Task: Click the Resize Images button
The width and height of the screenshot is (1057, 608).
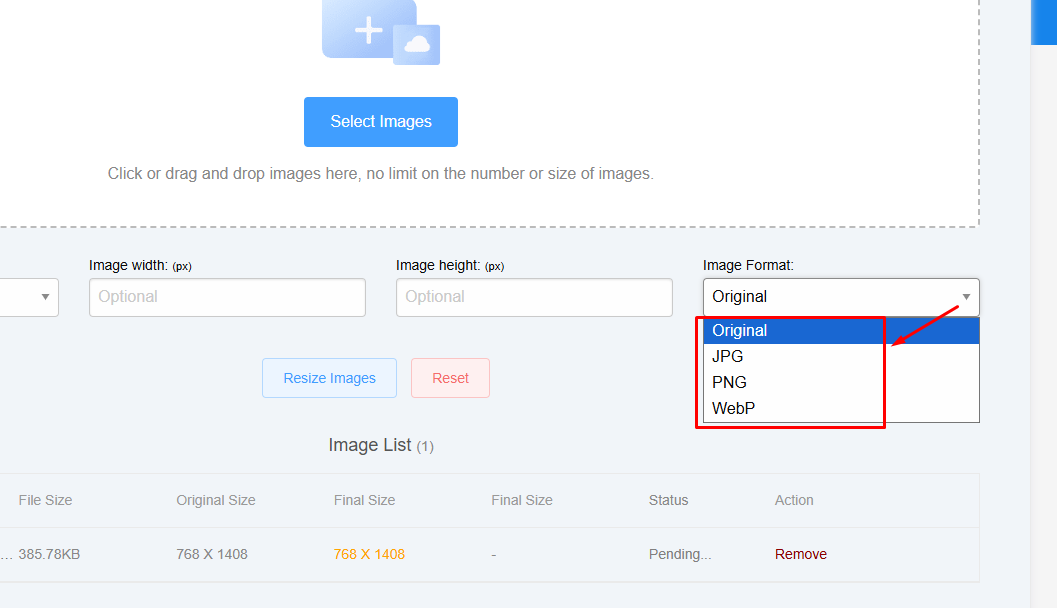Action: pyautogui.click(x=329, y=378)
